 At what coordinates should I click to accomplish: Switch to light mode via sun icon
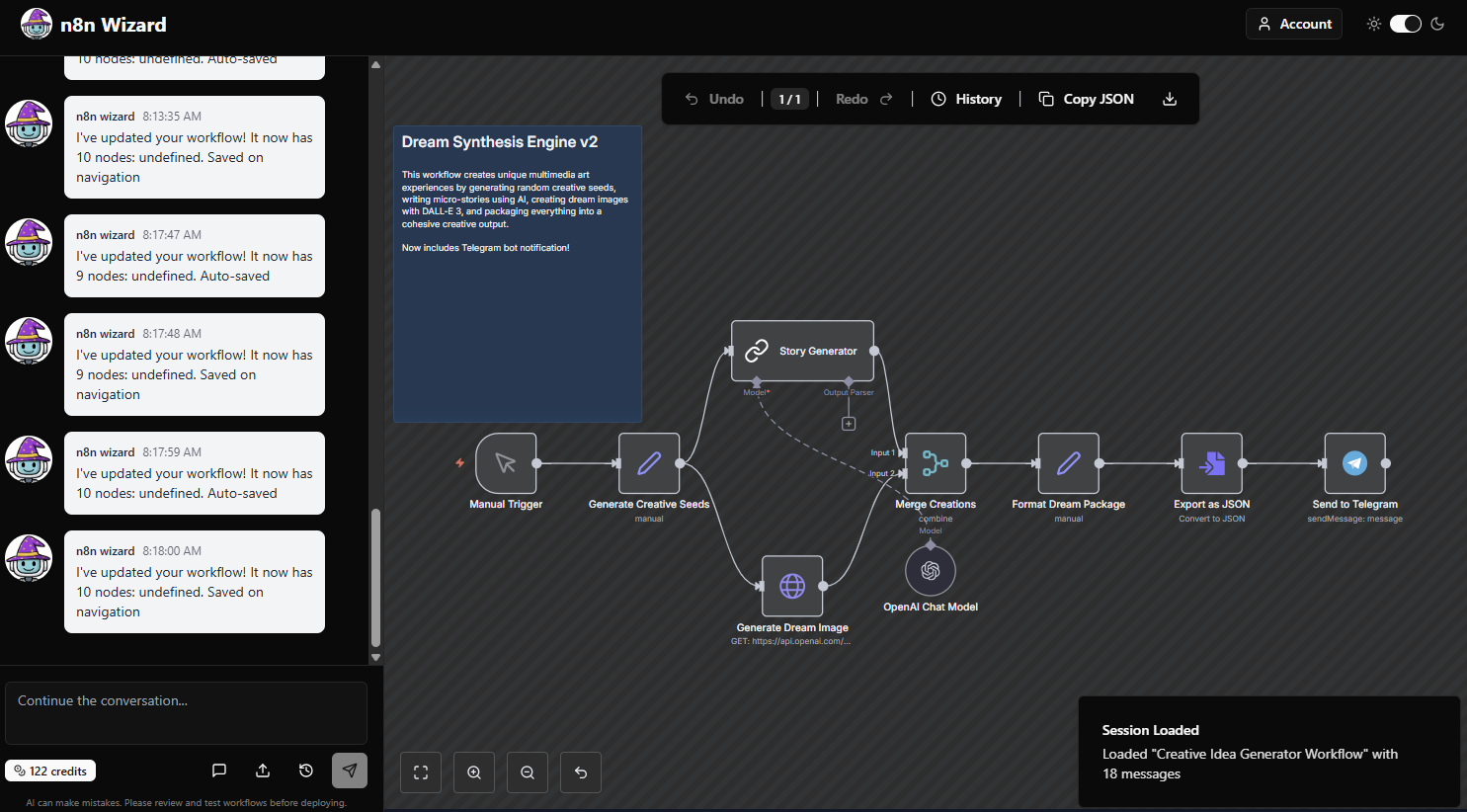(1373, 23)
